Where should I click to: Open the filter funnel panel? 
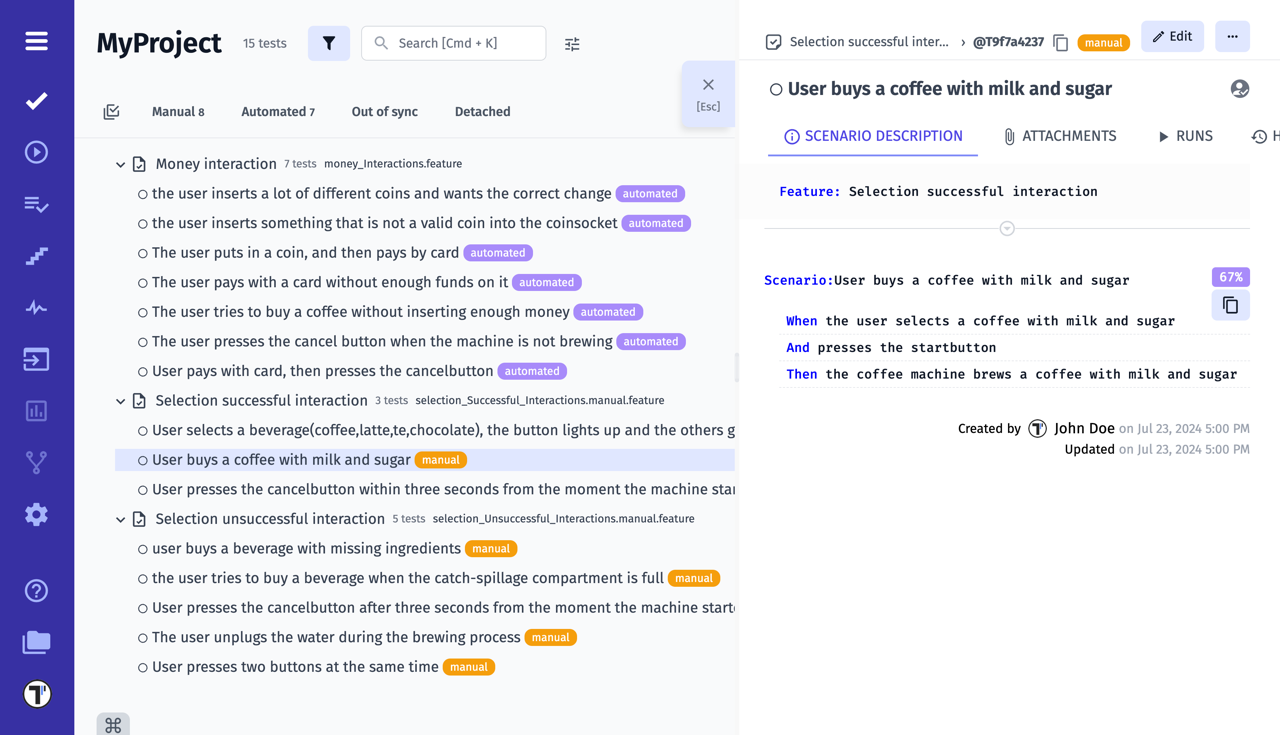tap(329, 43)
